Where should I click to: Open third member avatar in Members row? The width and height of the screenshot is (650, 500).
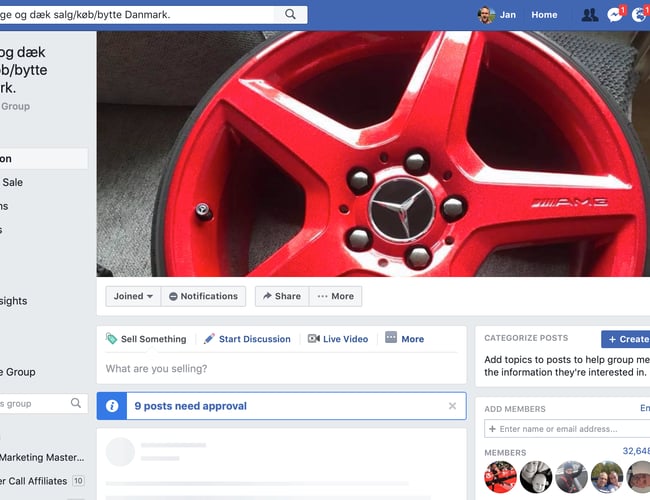pyautogui.click(x=571, y=477)
